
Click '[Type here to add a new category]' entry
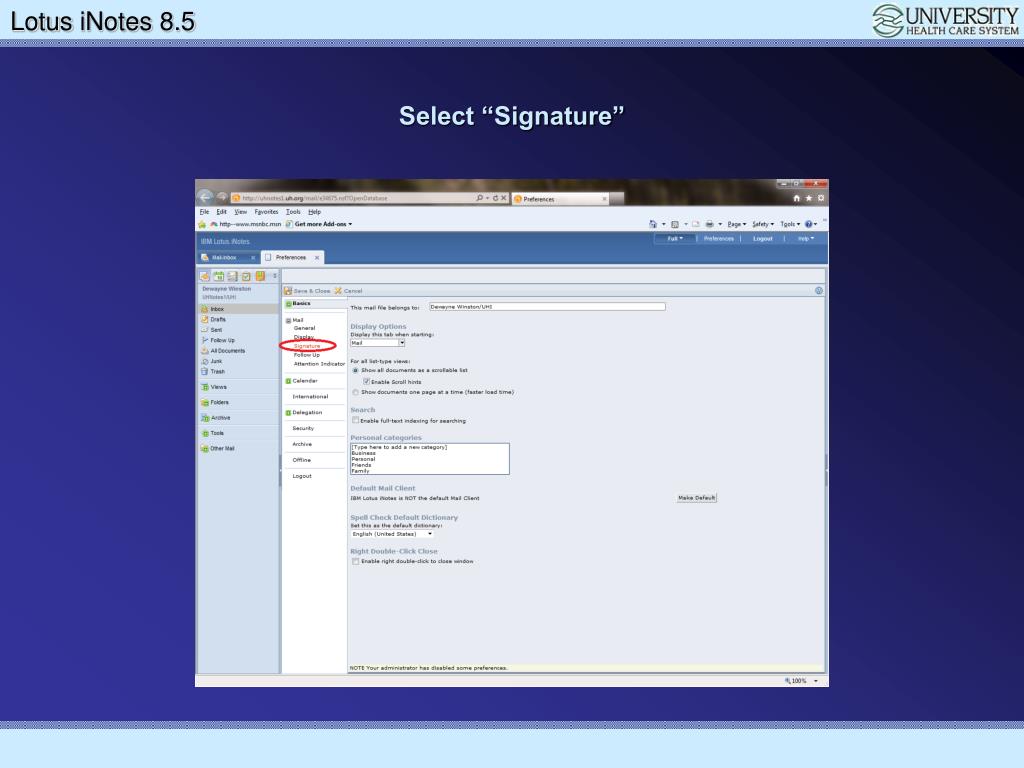(x=399, y=447)
